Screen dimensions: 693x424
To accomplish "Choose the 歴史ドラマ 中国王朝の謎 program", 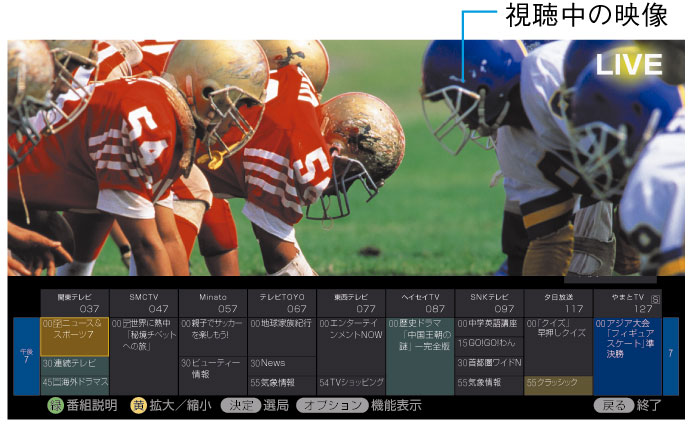I will click(x=420, y=335).
